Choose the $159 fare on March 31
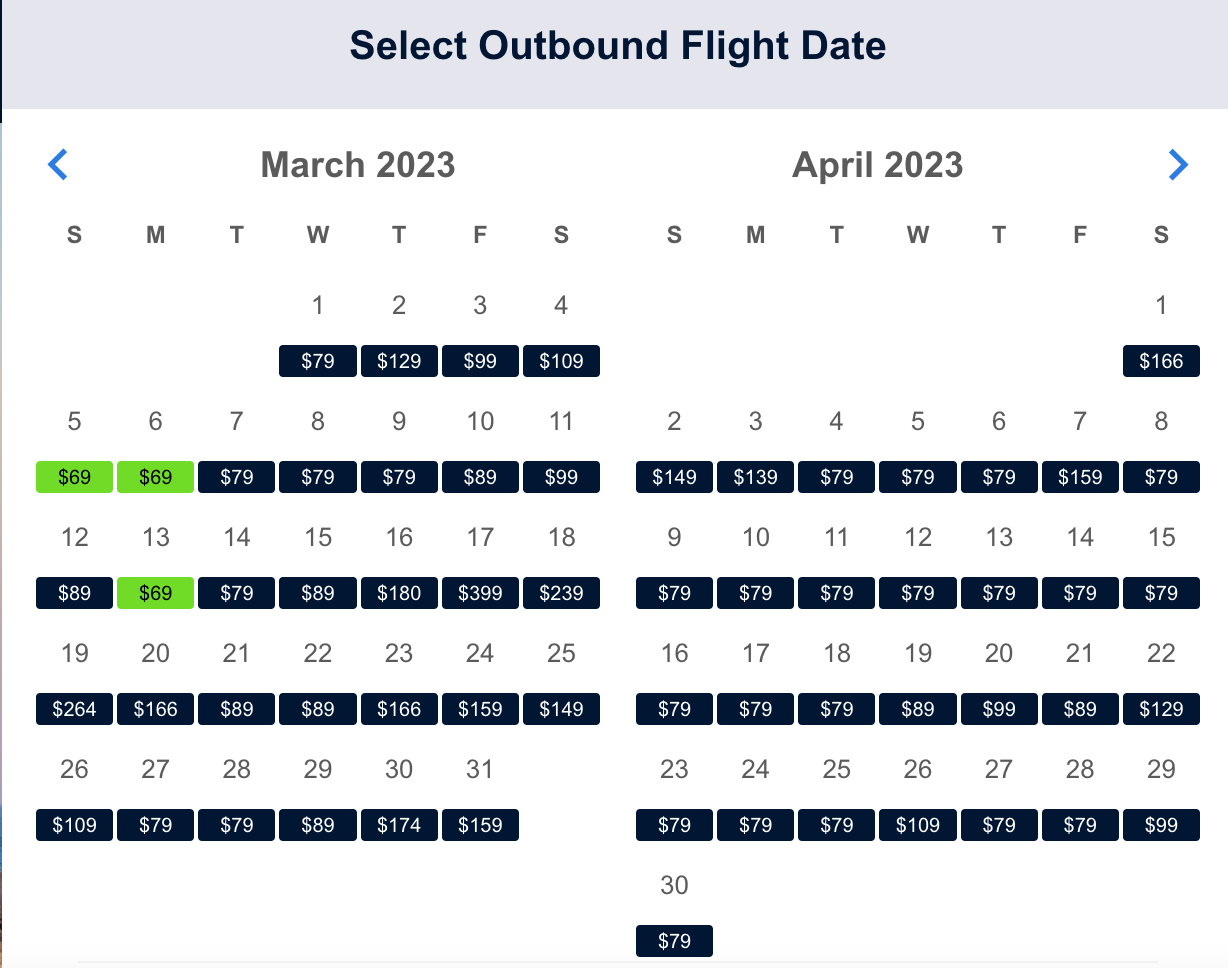 [x=480, y=825]
